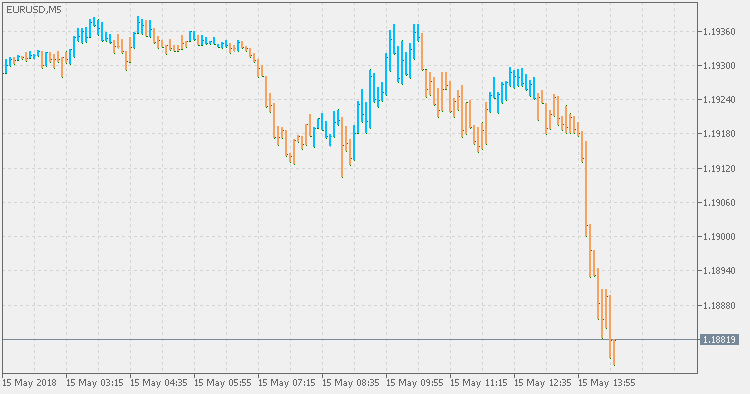
Task: Click the 1.18940 price axis label
Action: (719, 271)
